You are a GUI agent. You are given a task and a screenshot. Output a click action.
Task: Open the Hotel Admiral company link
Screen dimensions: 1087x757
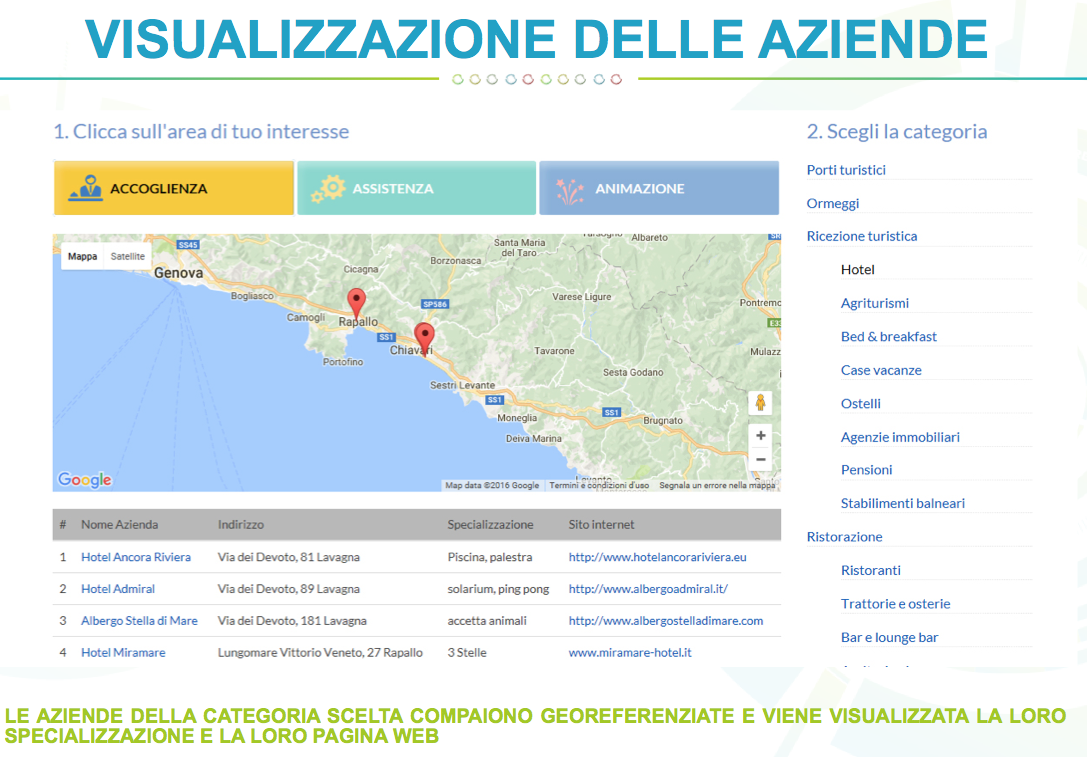pyautogui.click(x=118, y=589)
